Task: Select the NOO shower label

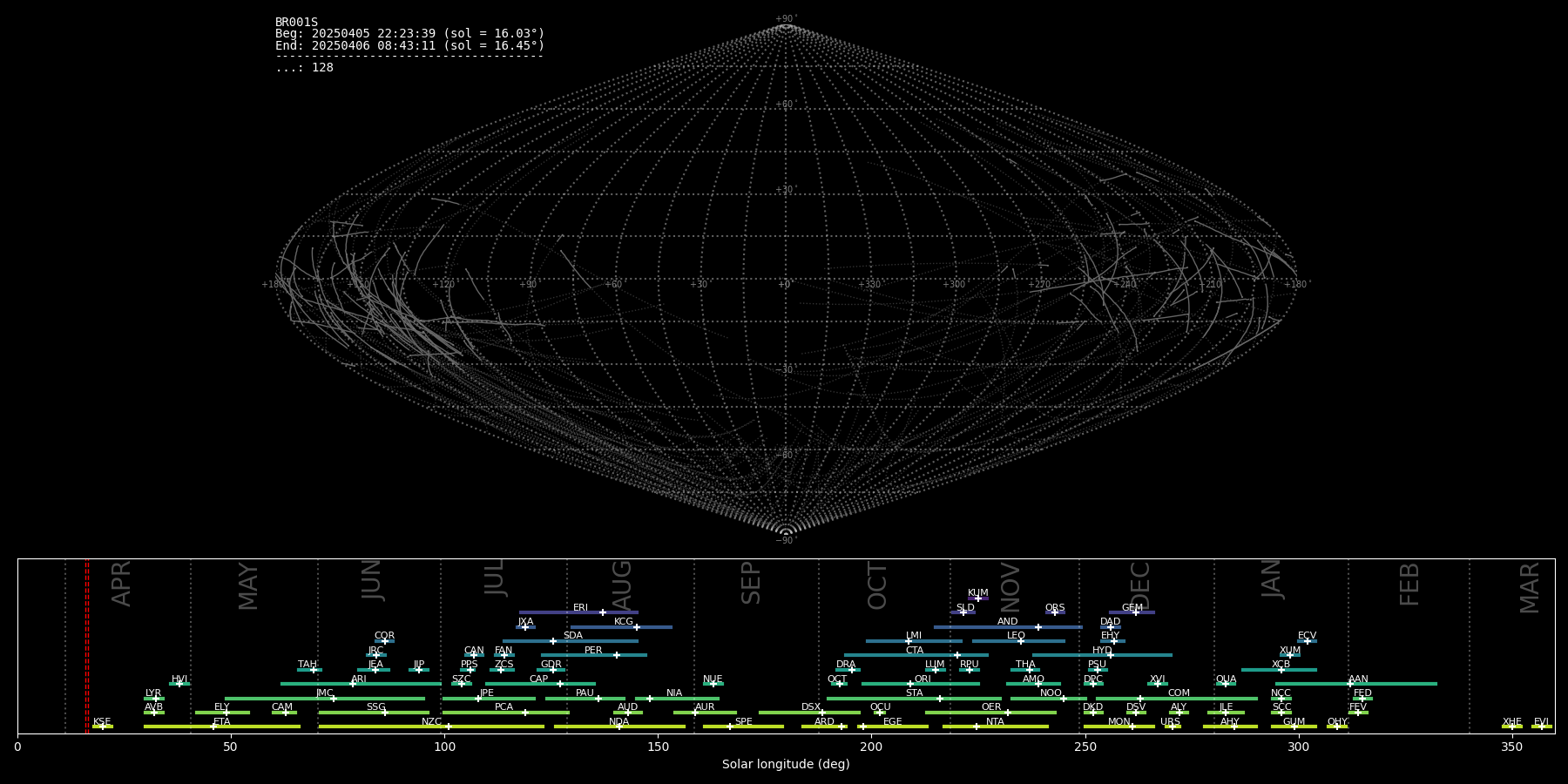Action: coord(1051,693)
